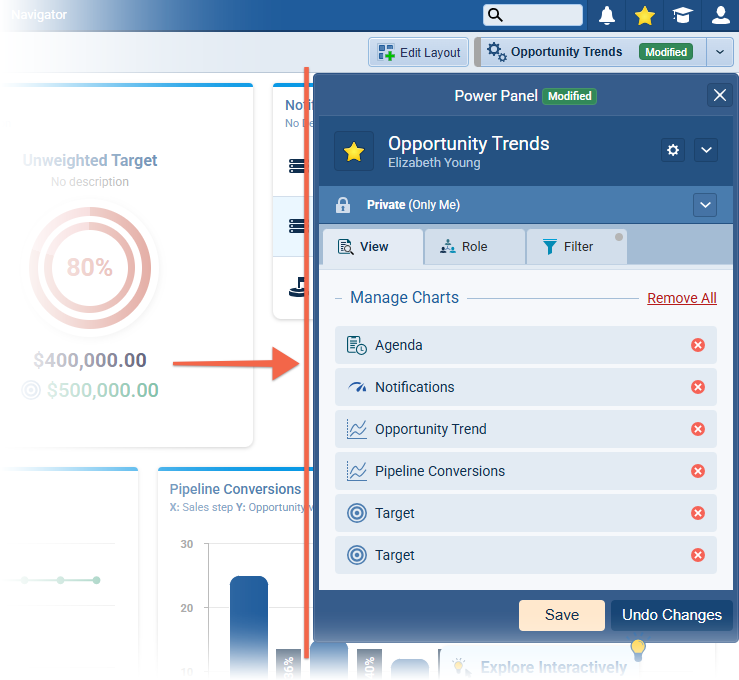Viewport: 739px width, 680px height.
Task: Switch to the Role tab
Action: pos(474,246)
